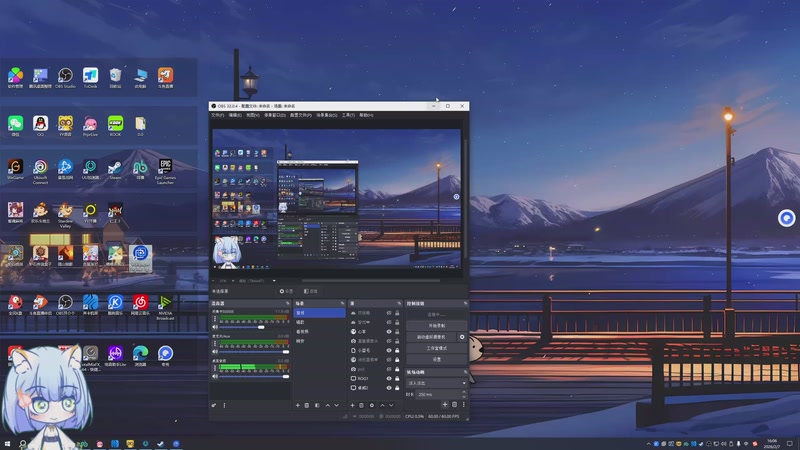Move source down arrow in Sources panel
Image resolution: width=800 pixels, height=450 pixels.
point(391,405)
